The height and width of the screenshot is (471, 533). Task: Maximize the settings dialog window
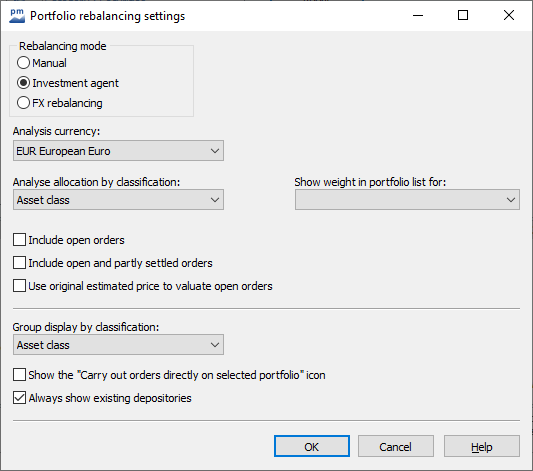[463, 16]
